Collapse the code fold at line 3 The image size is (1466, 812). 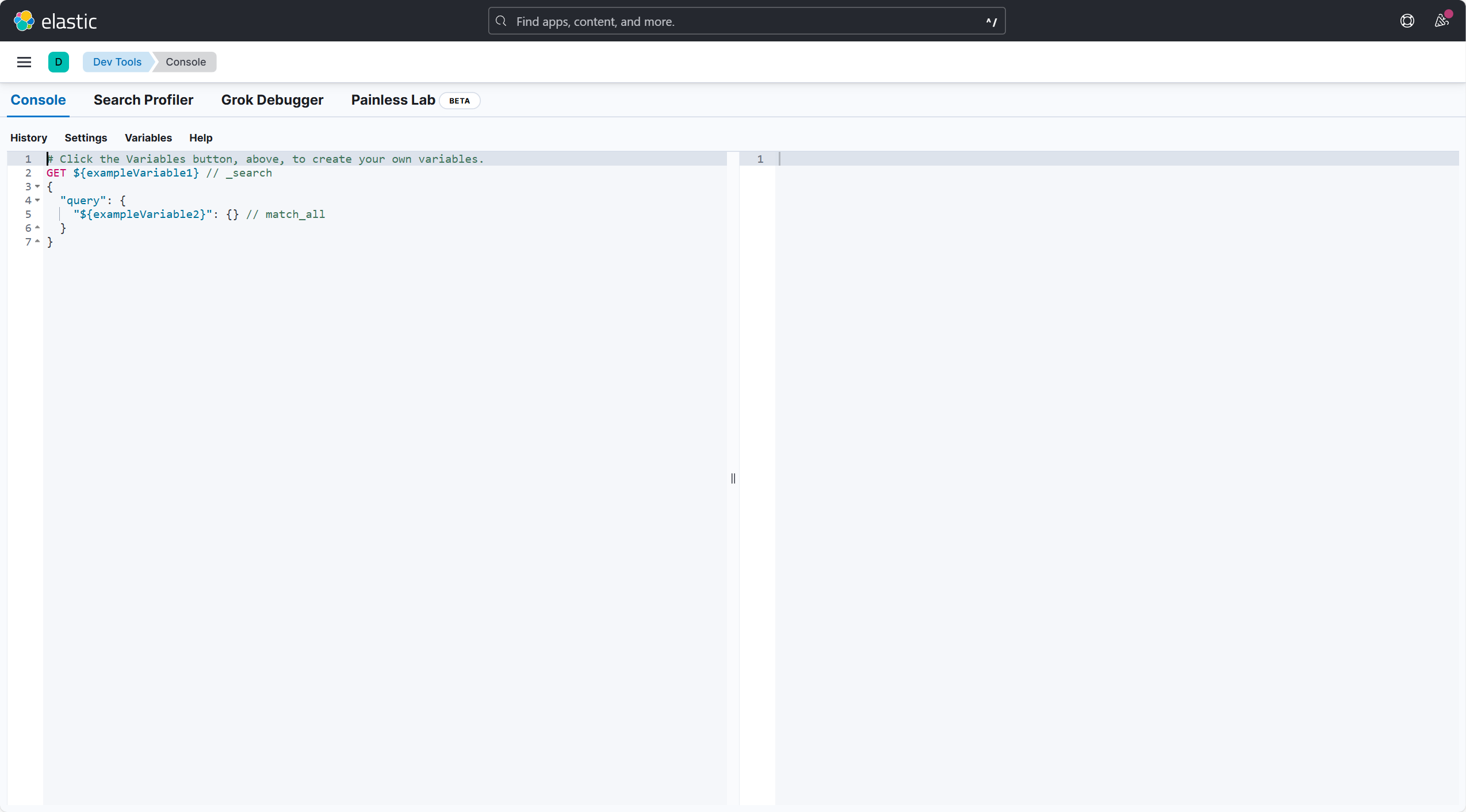[37, 186]
